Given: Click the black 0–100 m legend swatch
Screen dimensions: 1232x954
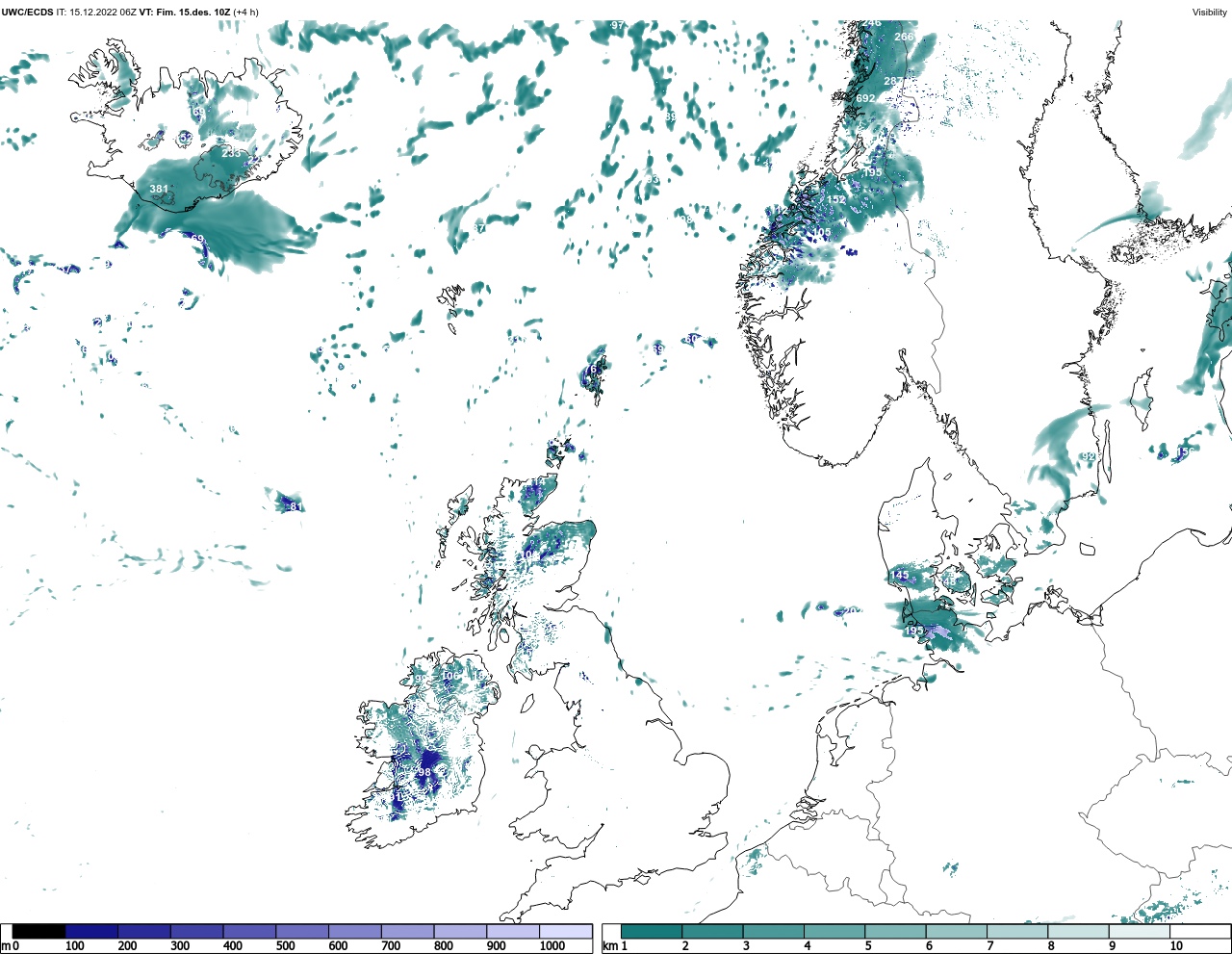Looking at the screenshot, I should pyautogui.click(x=39, y=931).
